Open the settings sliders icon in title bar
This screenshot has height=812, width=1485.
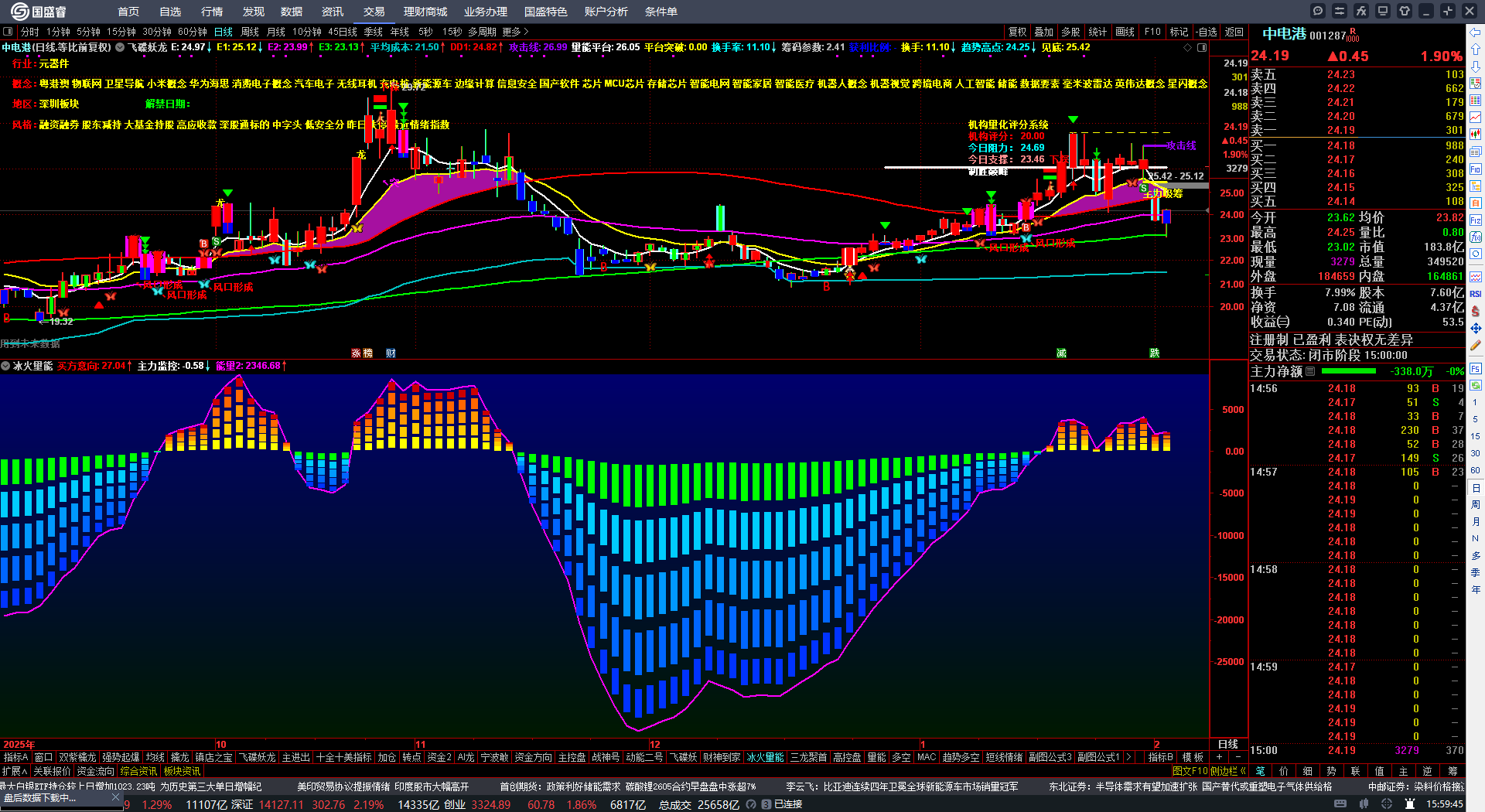click(x=1340, y=11)
